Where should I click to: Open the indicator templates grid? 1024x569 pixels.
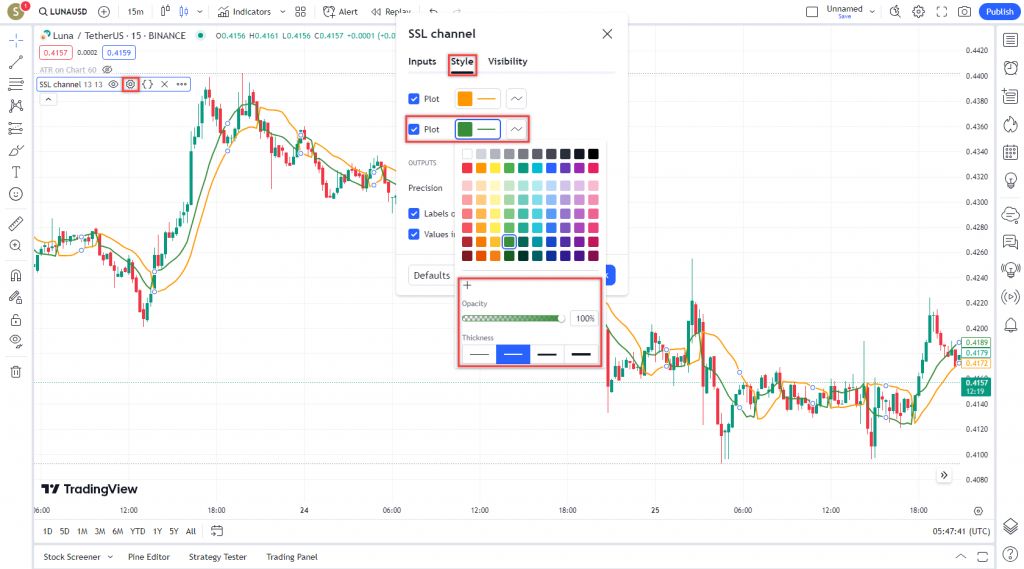[x=300, y=12]
